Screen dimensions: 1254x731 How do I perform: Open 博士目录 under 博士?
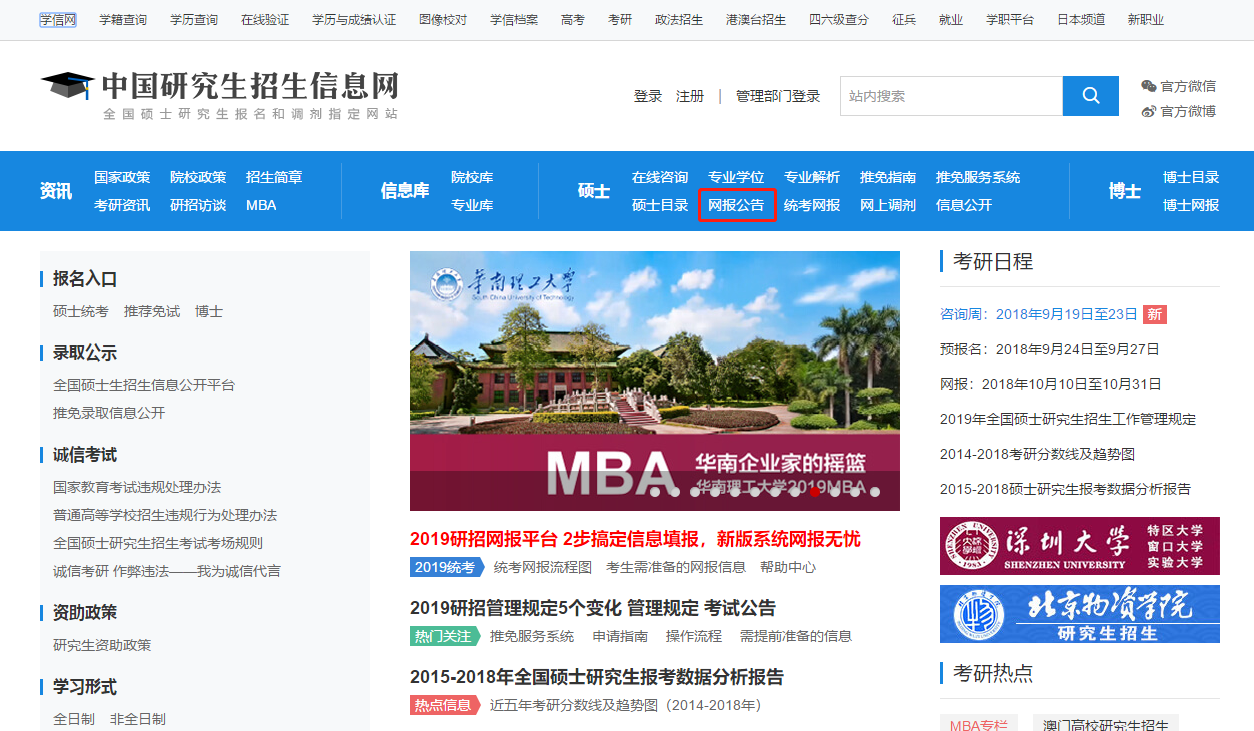(x=1191, y=177)
